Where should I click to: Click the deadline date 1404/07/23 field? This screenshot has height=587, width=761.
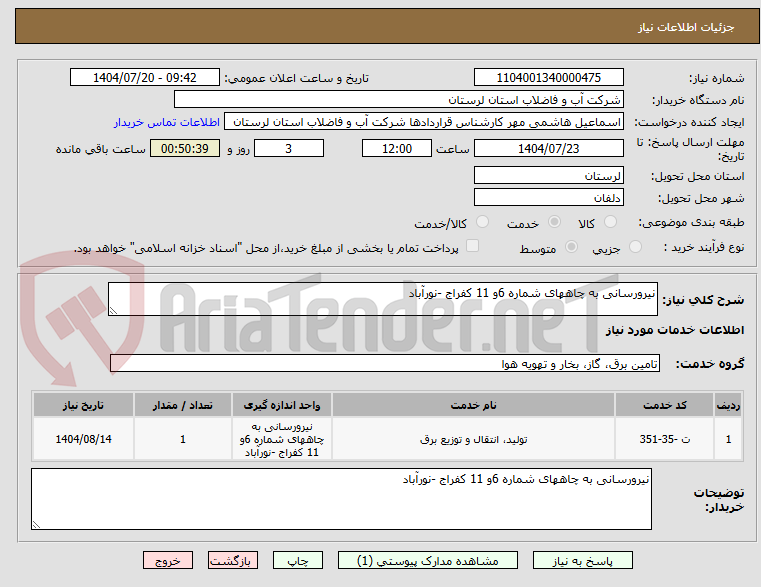tap(548, 148)
